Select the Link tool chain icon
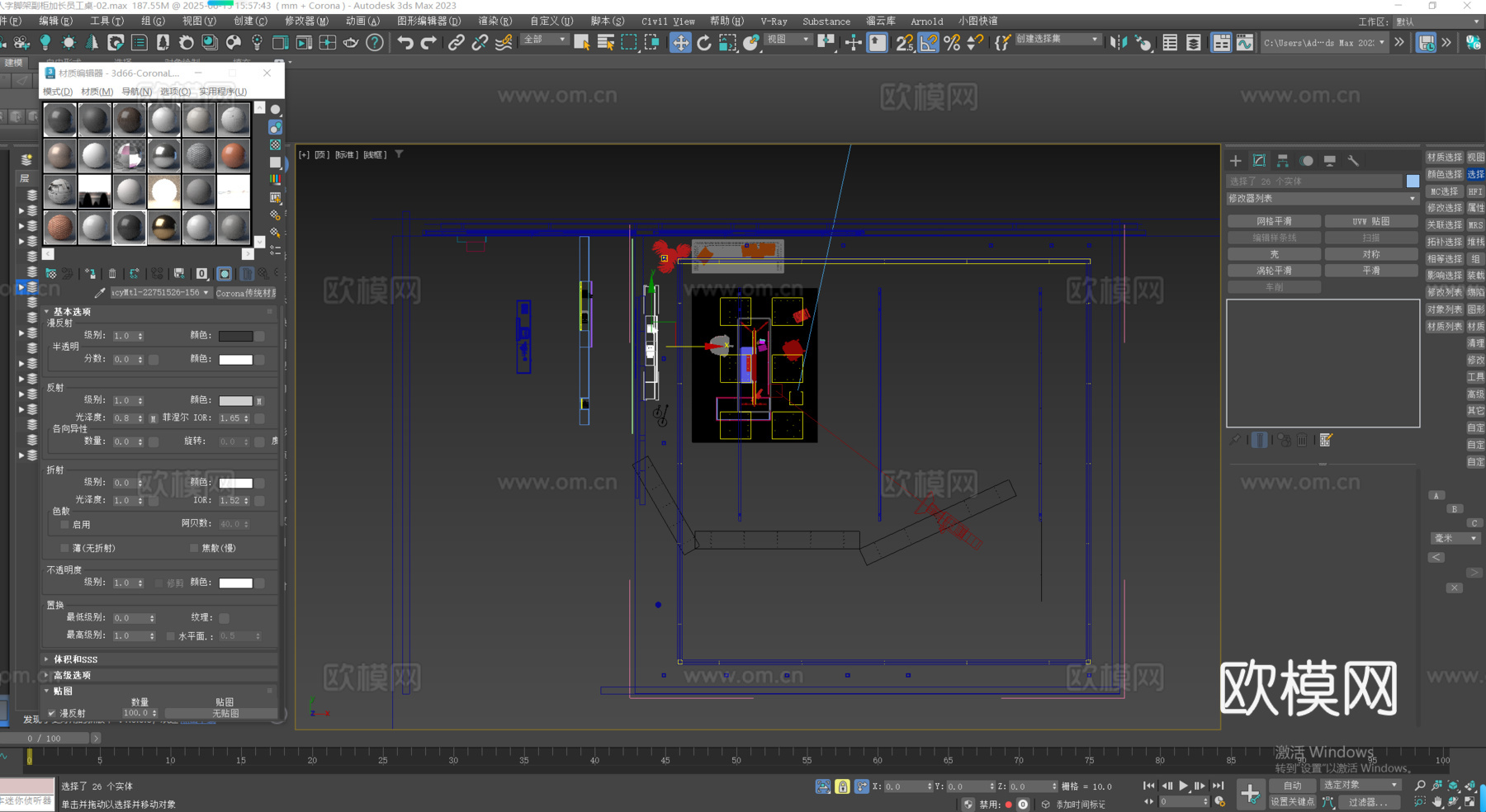 (456, 42)
